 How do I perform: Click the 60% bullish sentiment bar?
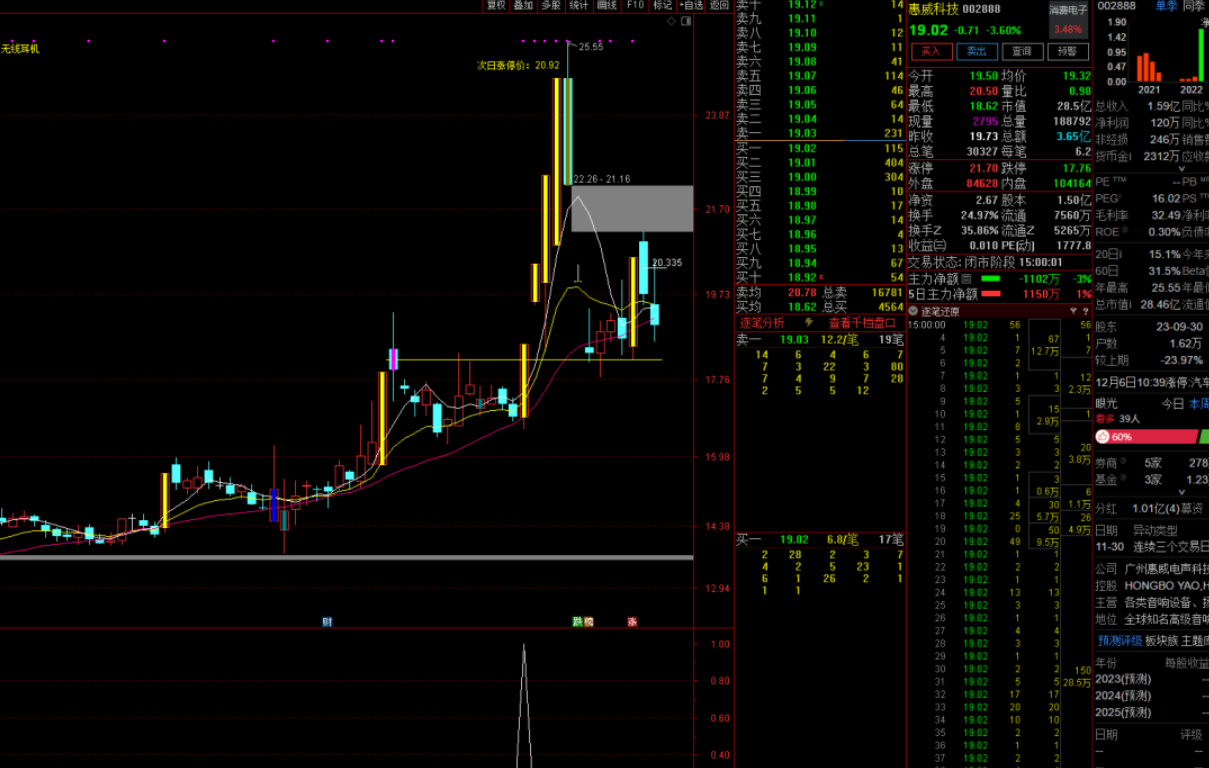coord(1146,437)
